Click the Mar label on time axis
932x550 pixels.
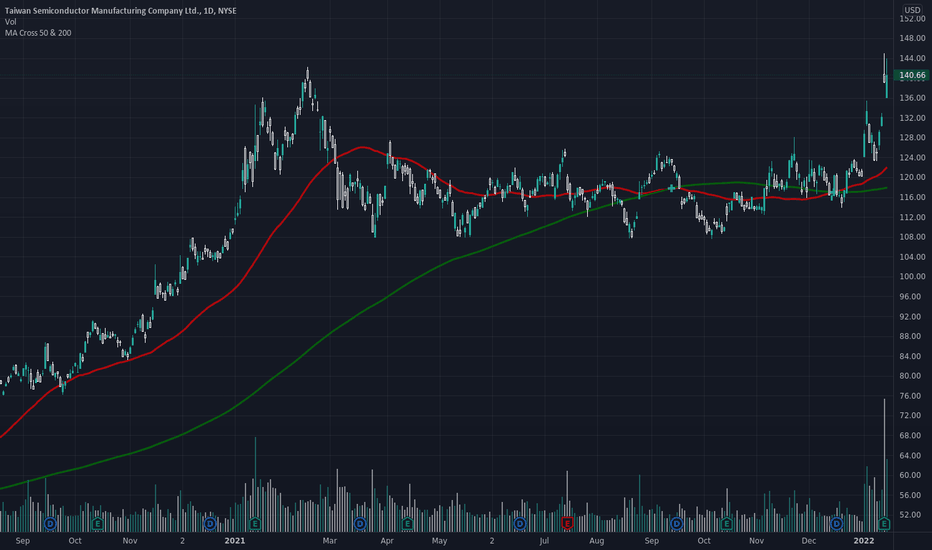coord(329,540)
